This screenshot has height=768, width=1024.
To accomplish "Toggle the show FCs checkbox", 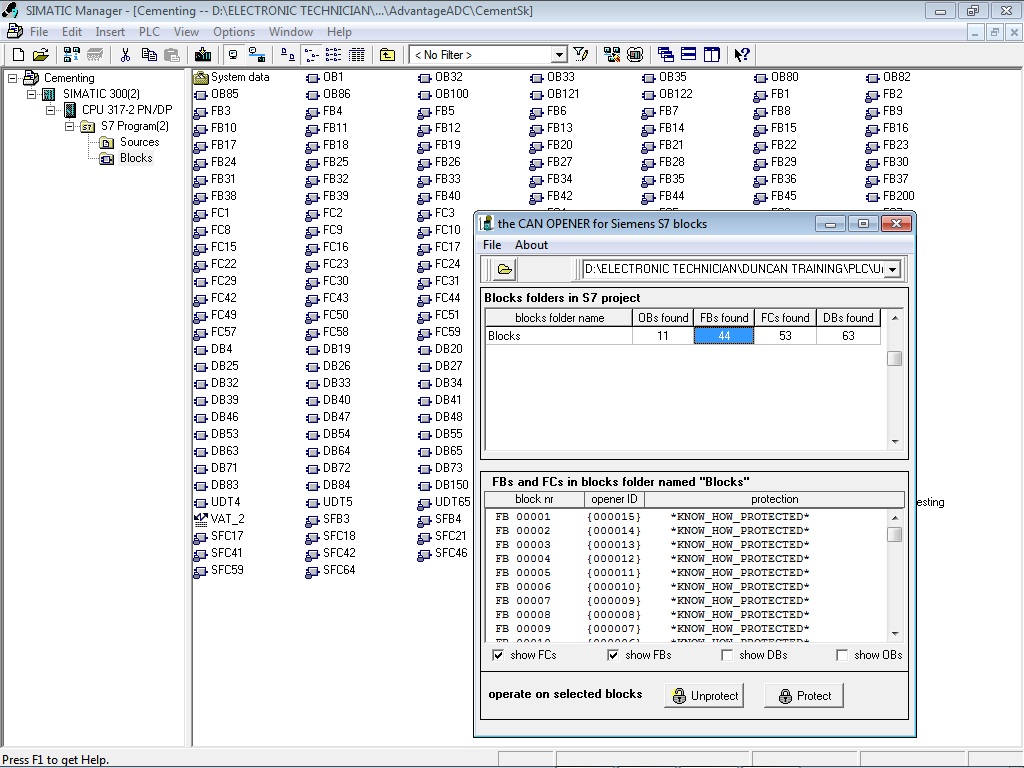I will tap(498, 655).
